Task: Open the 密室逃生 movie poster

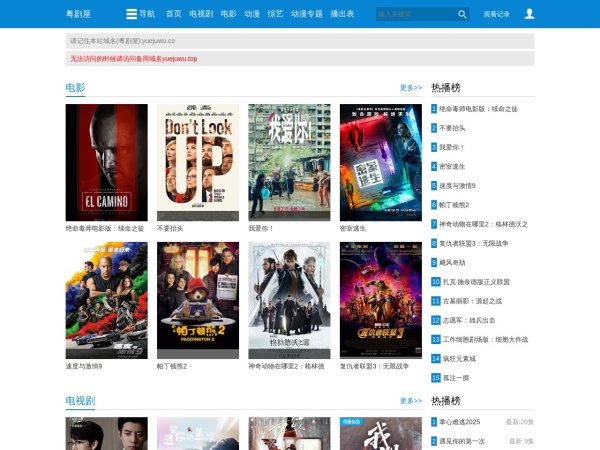Action: click(x=381, y=162)
